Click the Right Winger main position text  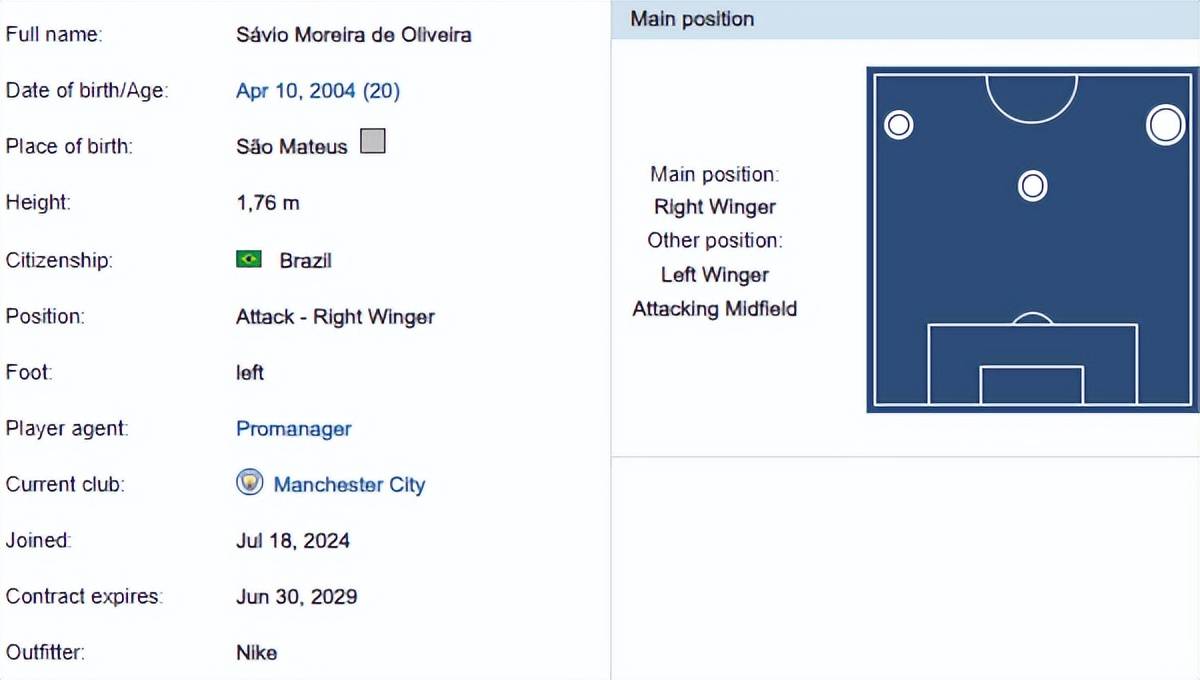715,207
